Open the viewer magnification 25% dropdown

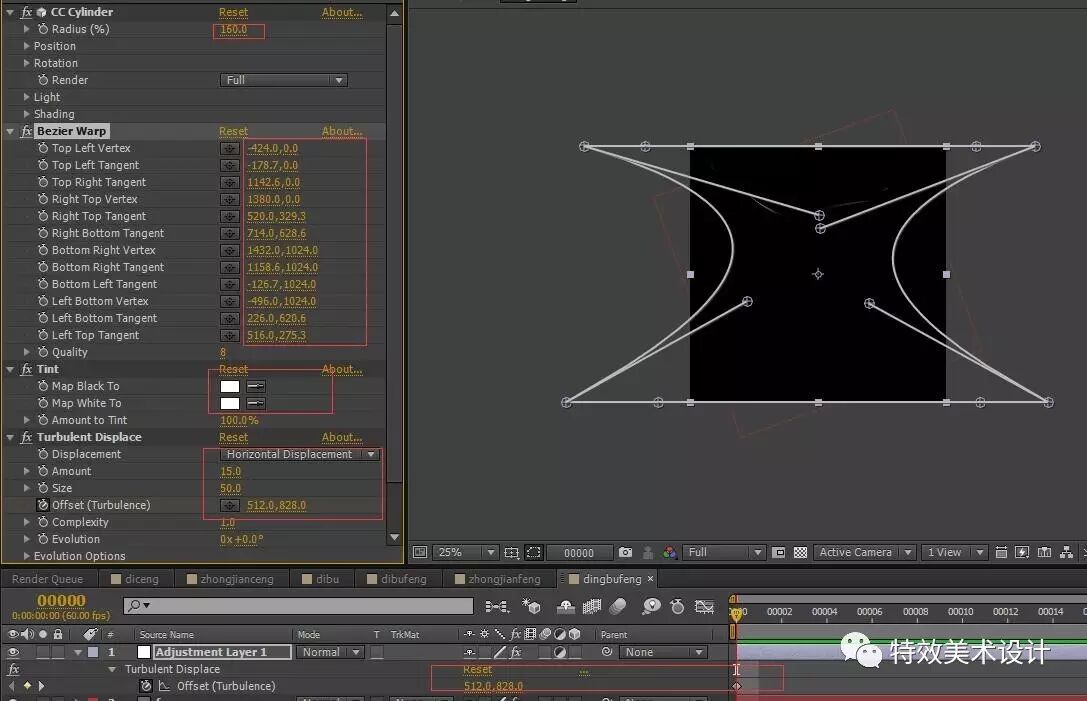click(466, 553)
